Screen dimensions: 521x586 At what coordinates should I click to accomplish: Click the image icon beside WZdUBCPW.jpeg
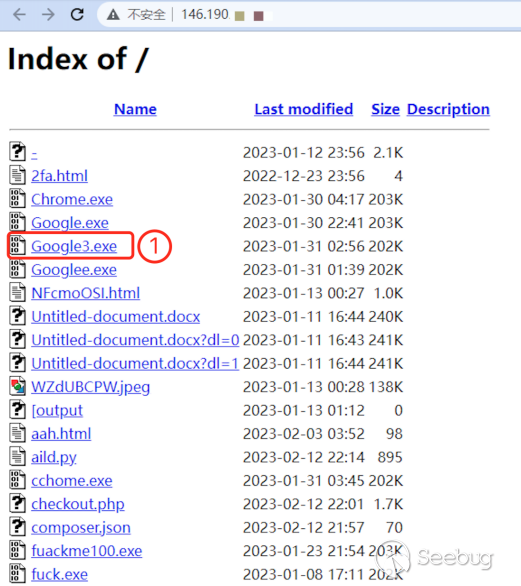pos(17,386)
